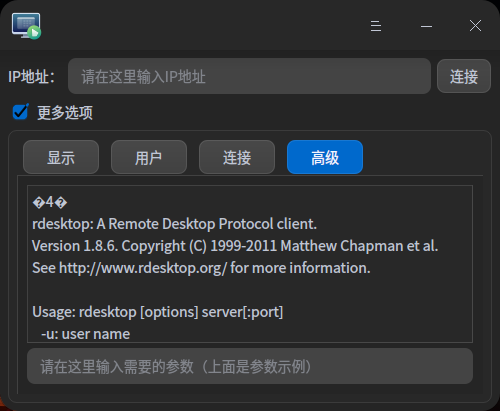Select the 高级 tab
Viewport: 500px width, 411px height.
(x=325, y=157)
